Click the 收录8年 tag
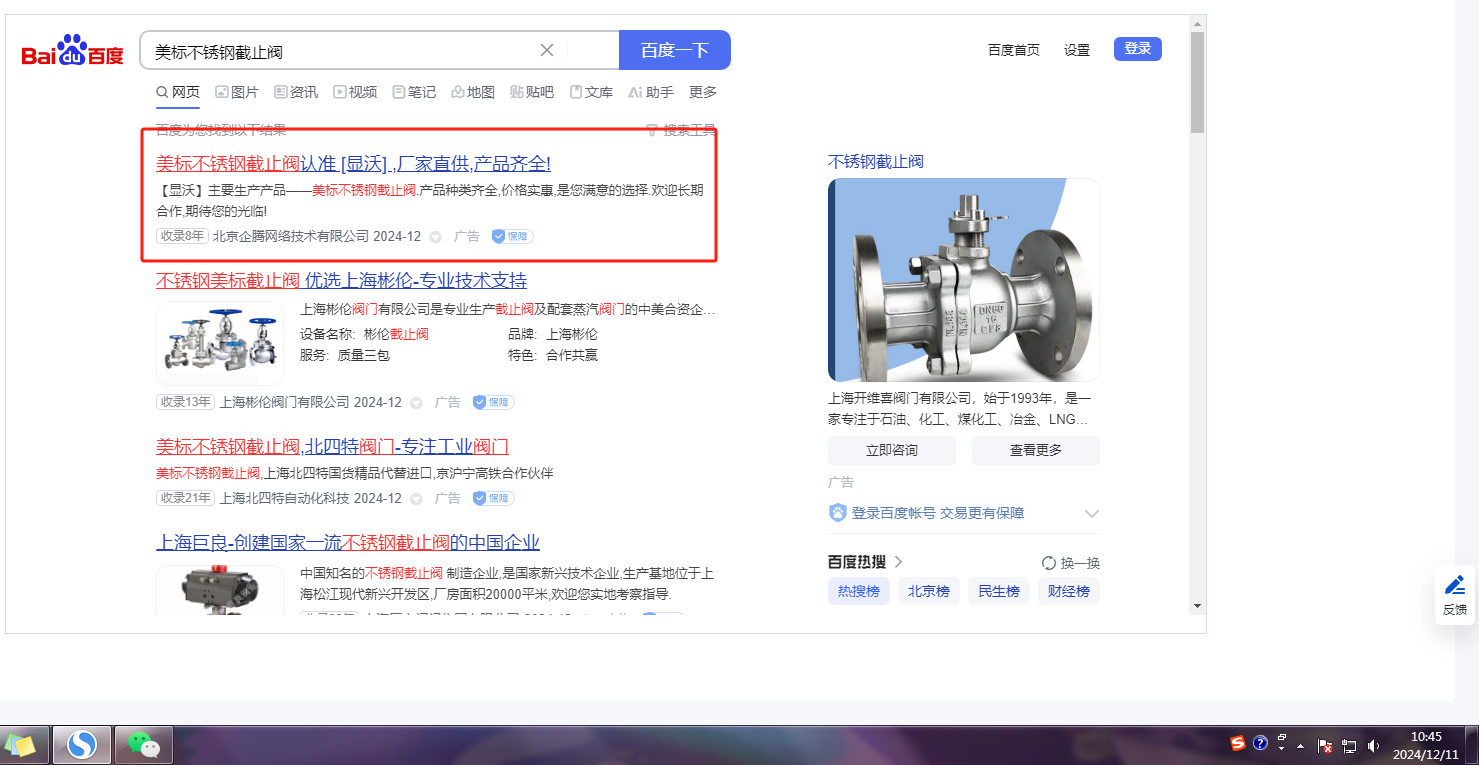1479x765 pixels. 181,236
